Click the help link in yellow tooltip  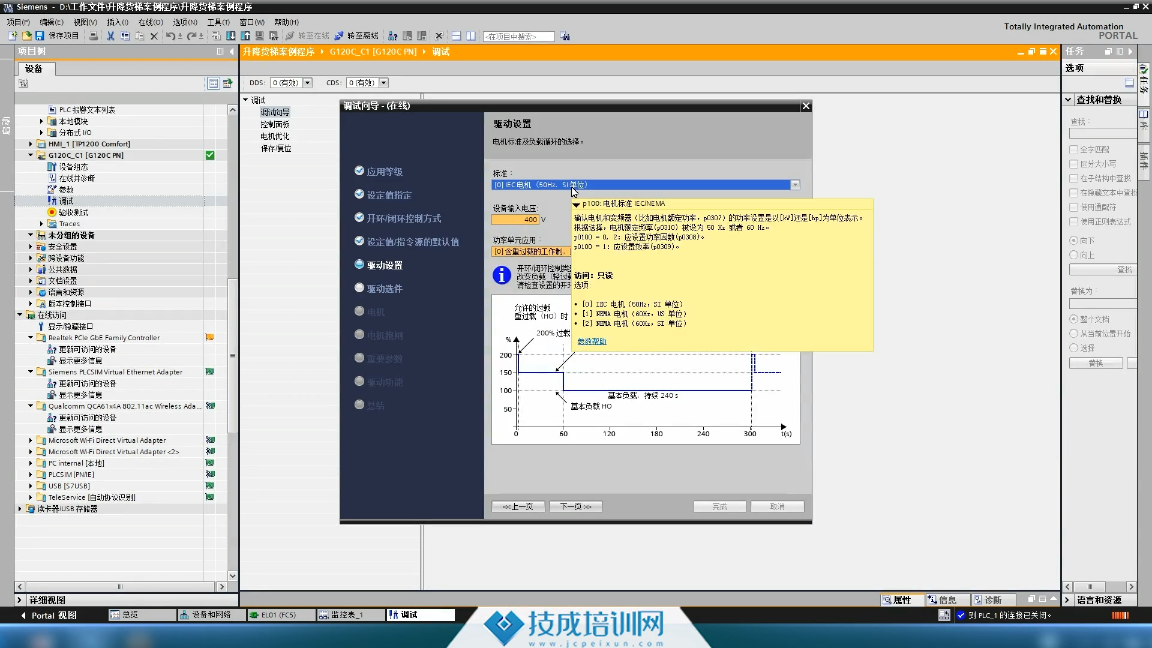pos(591,341)
